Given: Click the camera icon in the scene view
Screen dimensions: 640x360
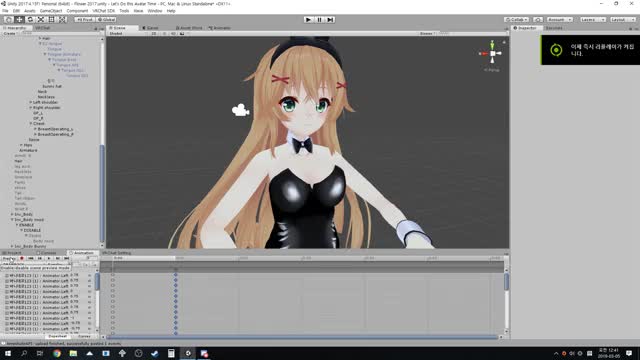Looking at the screenshot, I should click(x=240, y=109).
